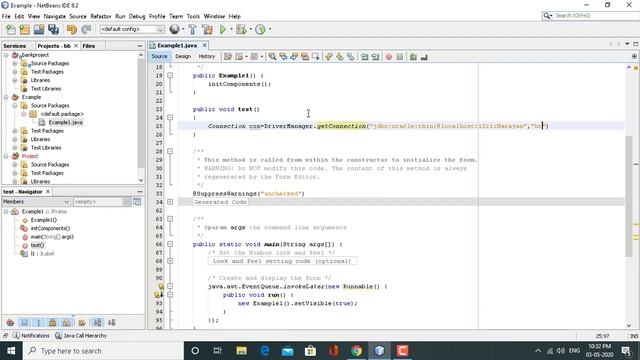This screenshot has height=360, width=640.
Task: Select test() in the Navigator list
Action: [37, 245]
